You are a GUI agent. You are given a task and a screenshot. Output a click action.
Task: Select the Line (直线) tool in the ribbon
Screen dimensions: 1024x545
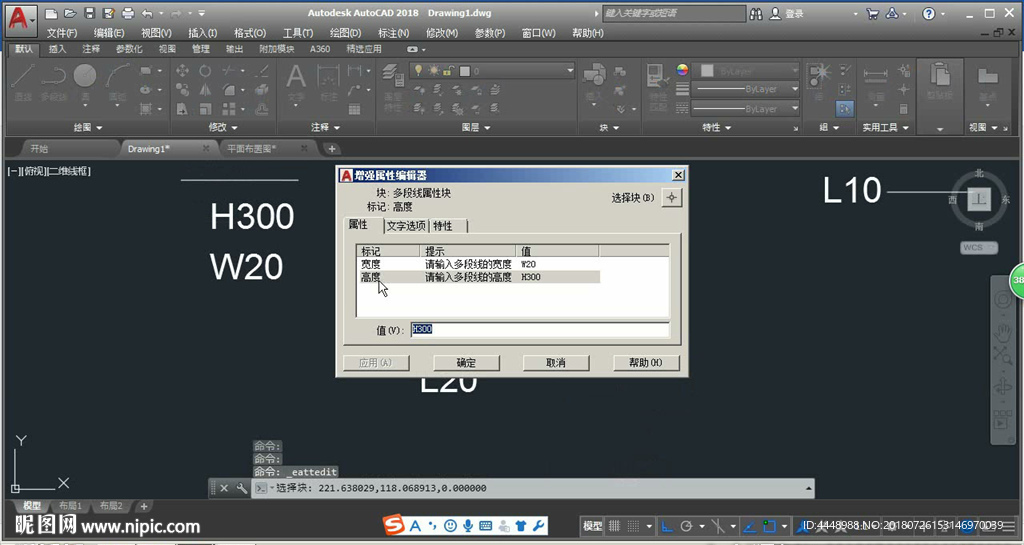(x=23, y=82)
